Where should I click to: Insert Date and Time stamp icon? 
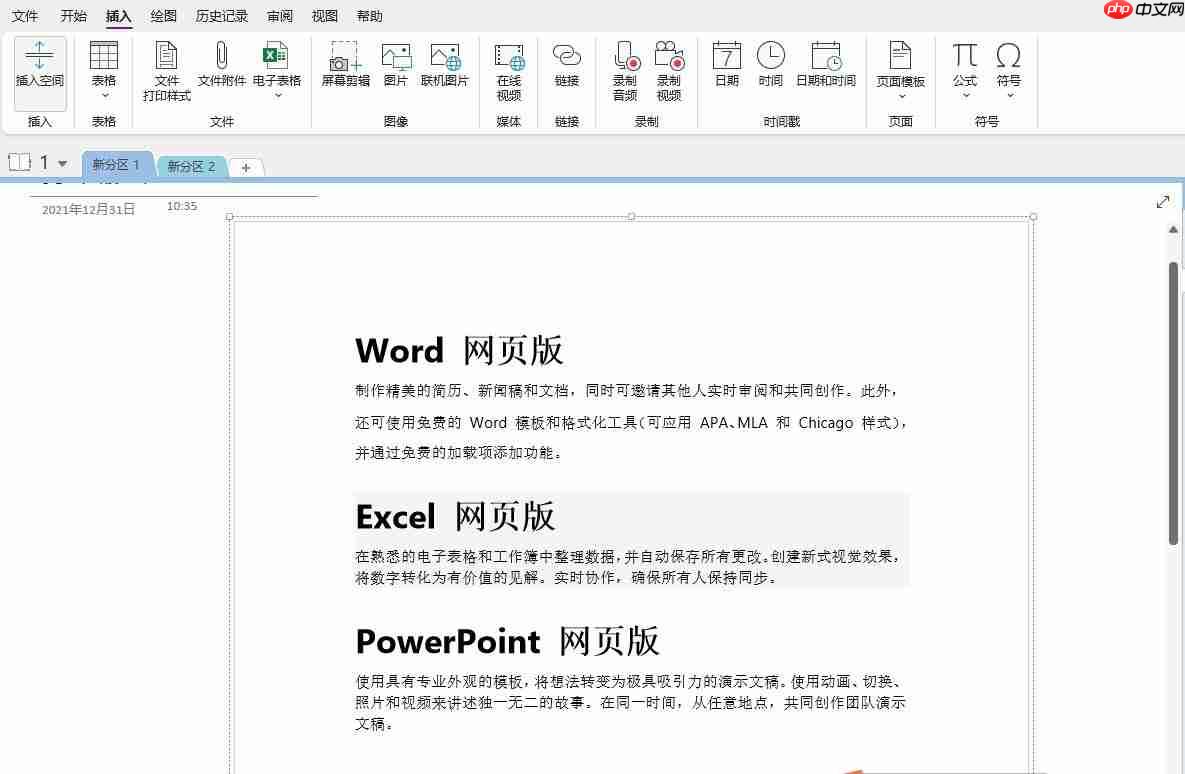pos(826,56)
